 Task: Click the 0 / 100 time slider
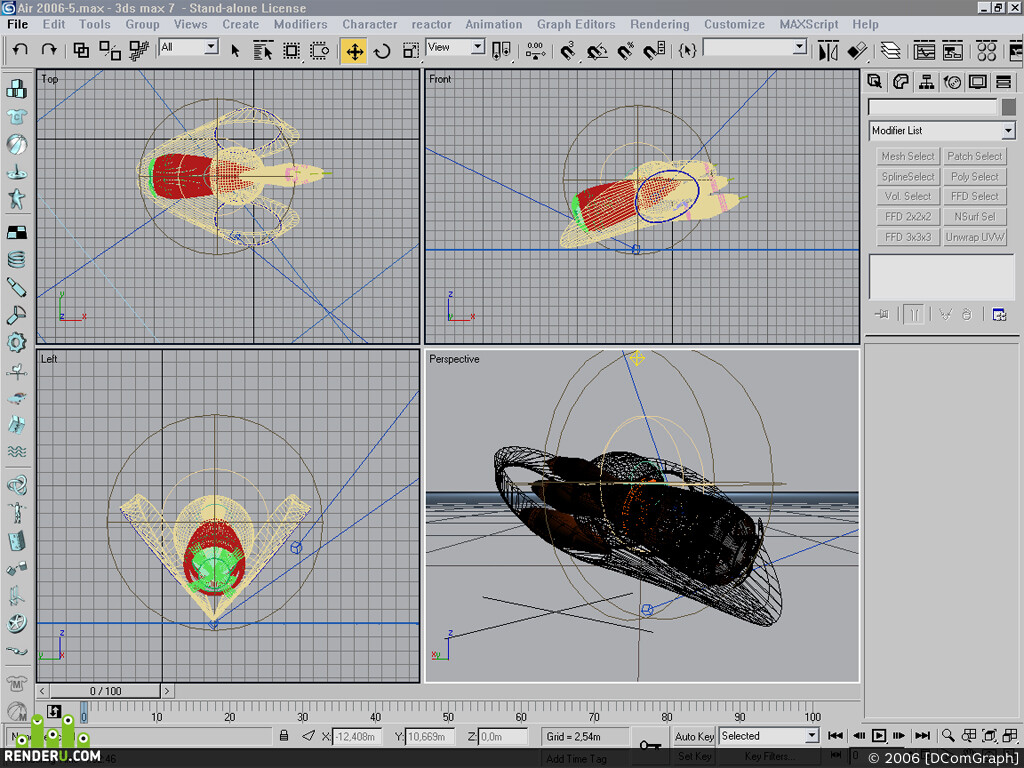click(105, 691)
